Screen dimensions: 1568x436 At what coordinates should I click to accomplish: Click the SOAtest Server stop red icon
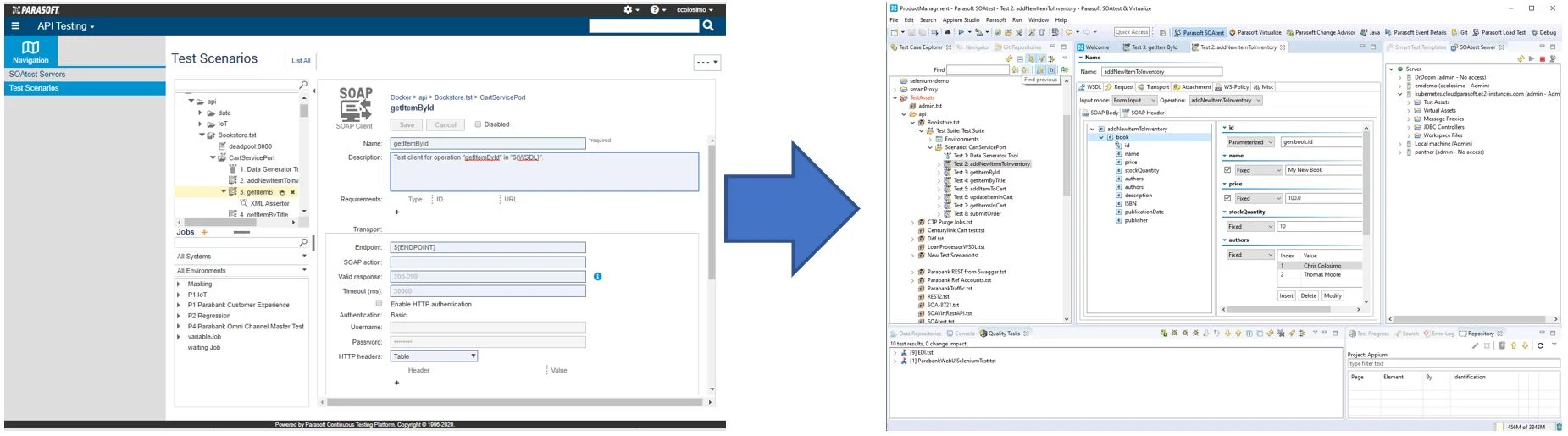[x=1542, y=59]
